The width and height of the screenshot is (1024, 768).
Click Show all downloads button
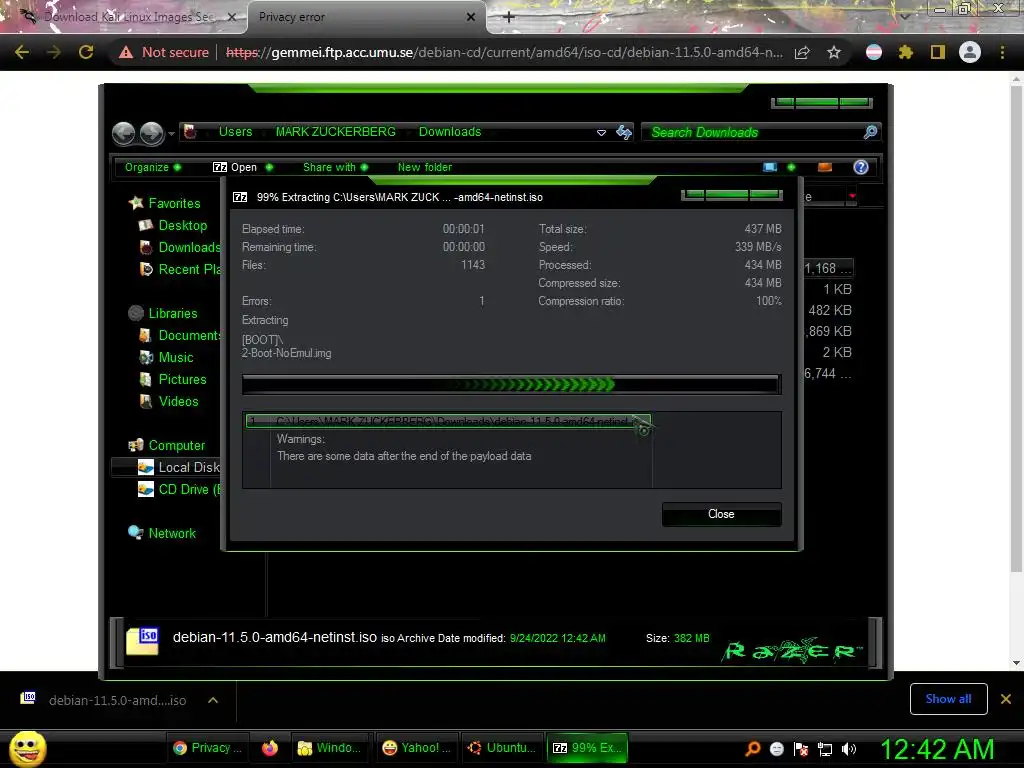(x=948, y=699)
